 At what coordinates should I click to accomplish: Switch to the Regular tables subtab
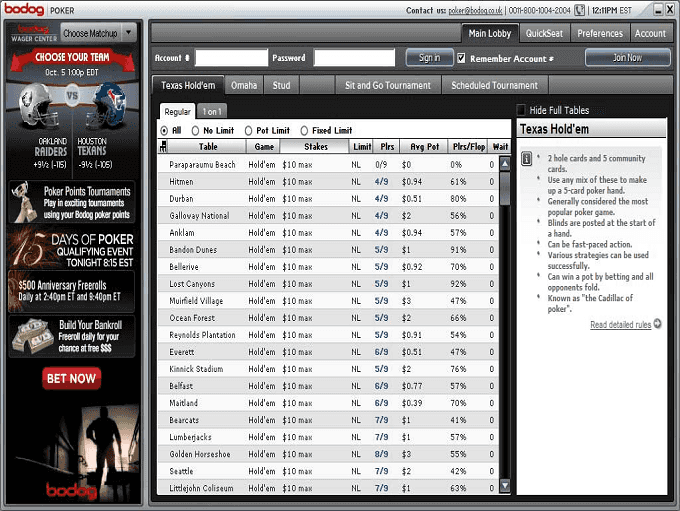click(177, 111)
